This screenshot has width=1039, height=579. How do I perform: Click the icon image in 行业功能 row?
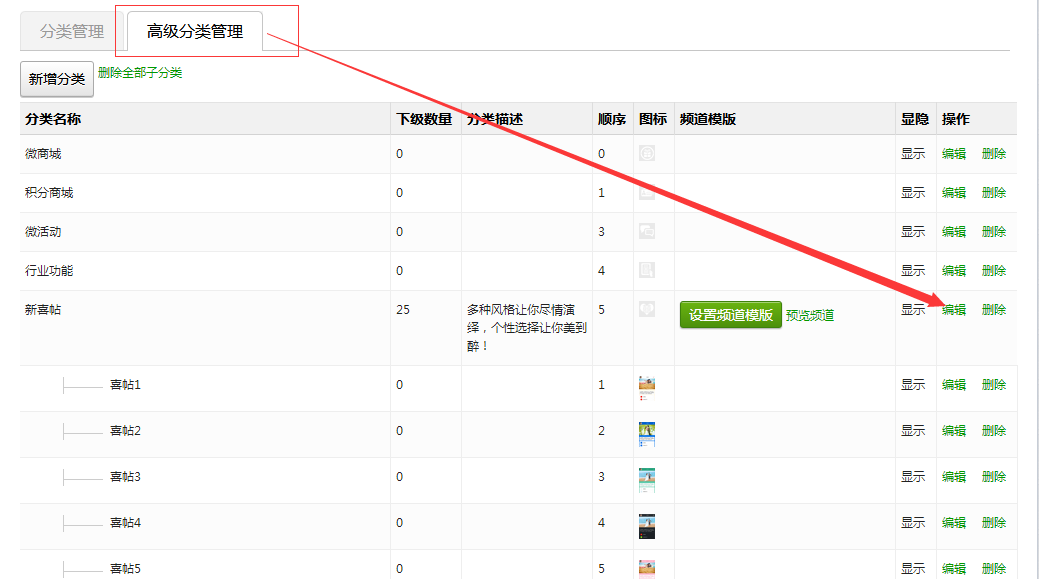point(647,270)
